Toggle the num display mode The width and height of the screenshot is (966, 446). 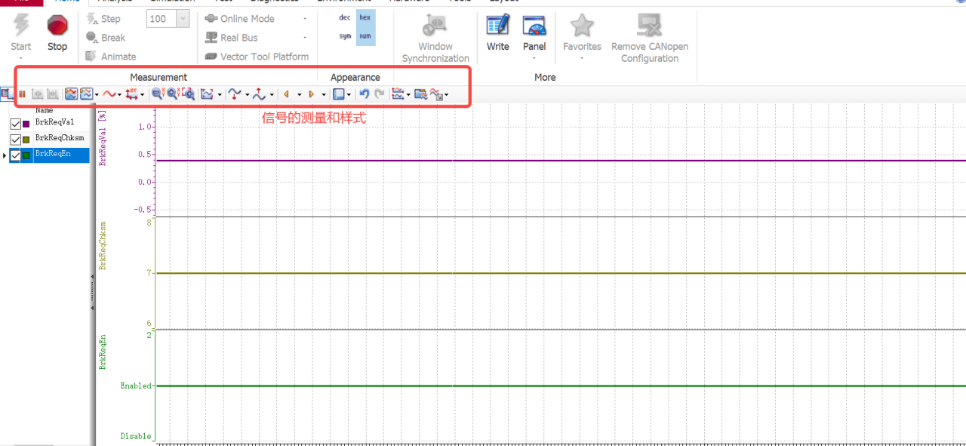tap(365, 36)
